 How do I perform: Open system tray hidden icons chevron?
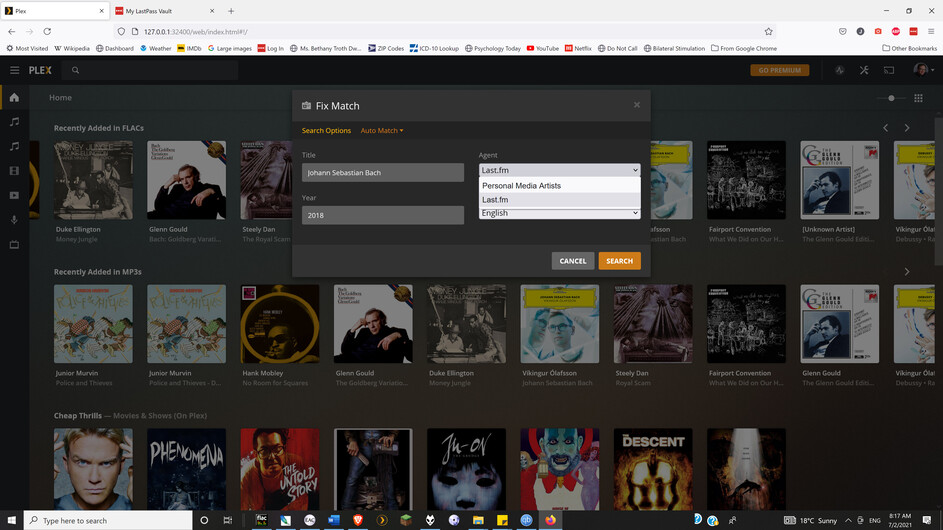[848, 520]
